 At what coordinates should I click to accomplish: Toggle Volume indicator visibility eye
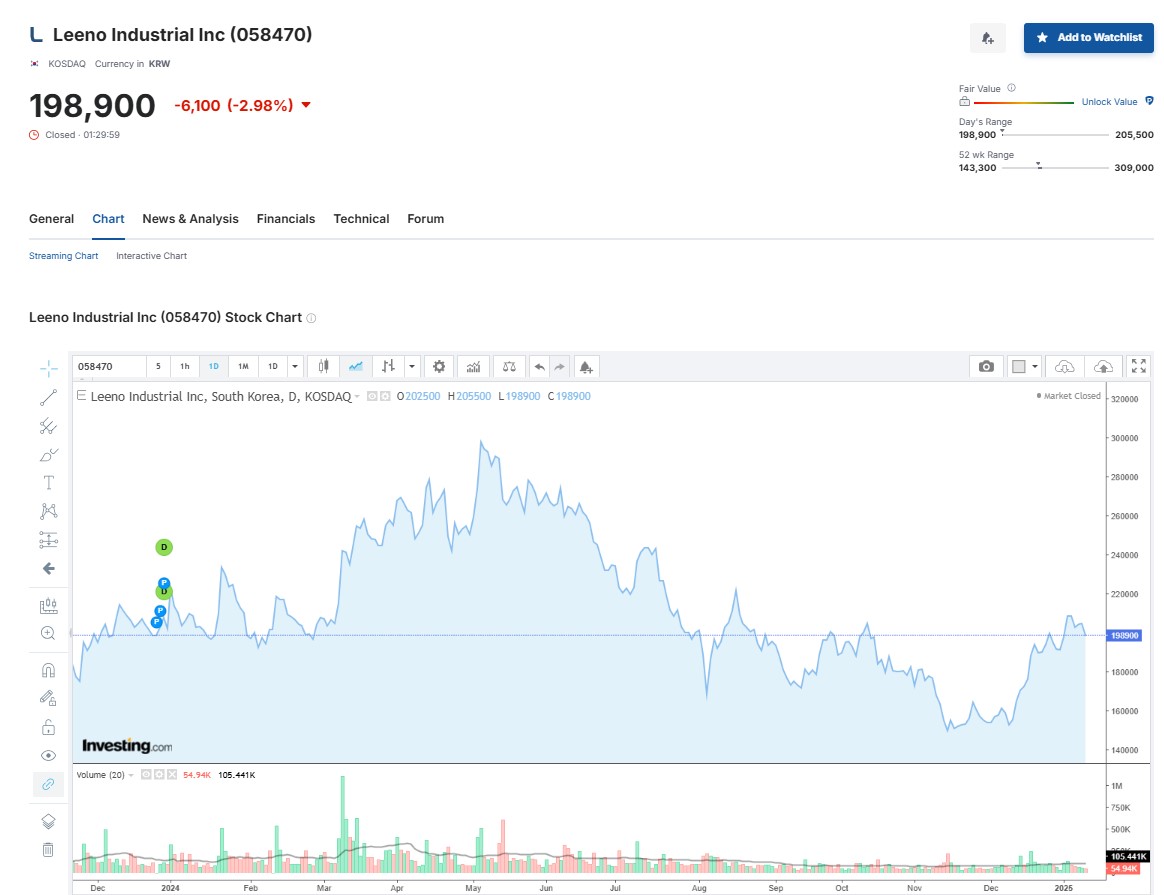tap(146, 775)
